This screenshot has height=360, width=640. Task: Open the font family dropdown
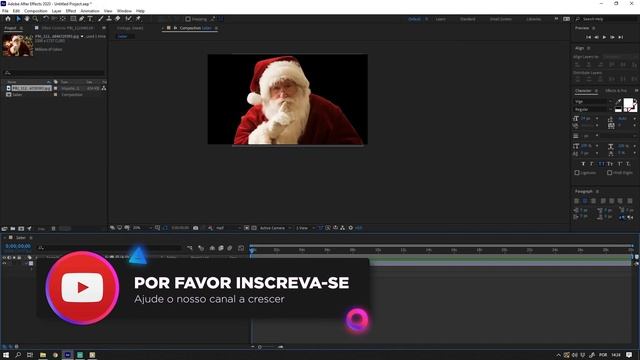[593, 101]
